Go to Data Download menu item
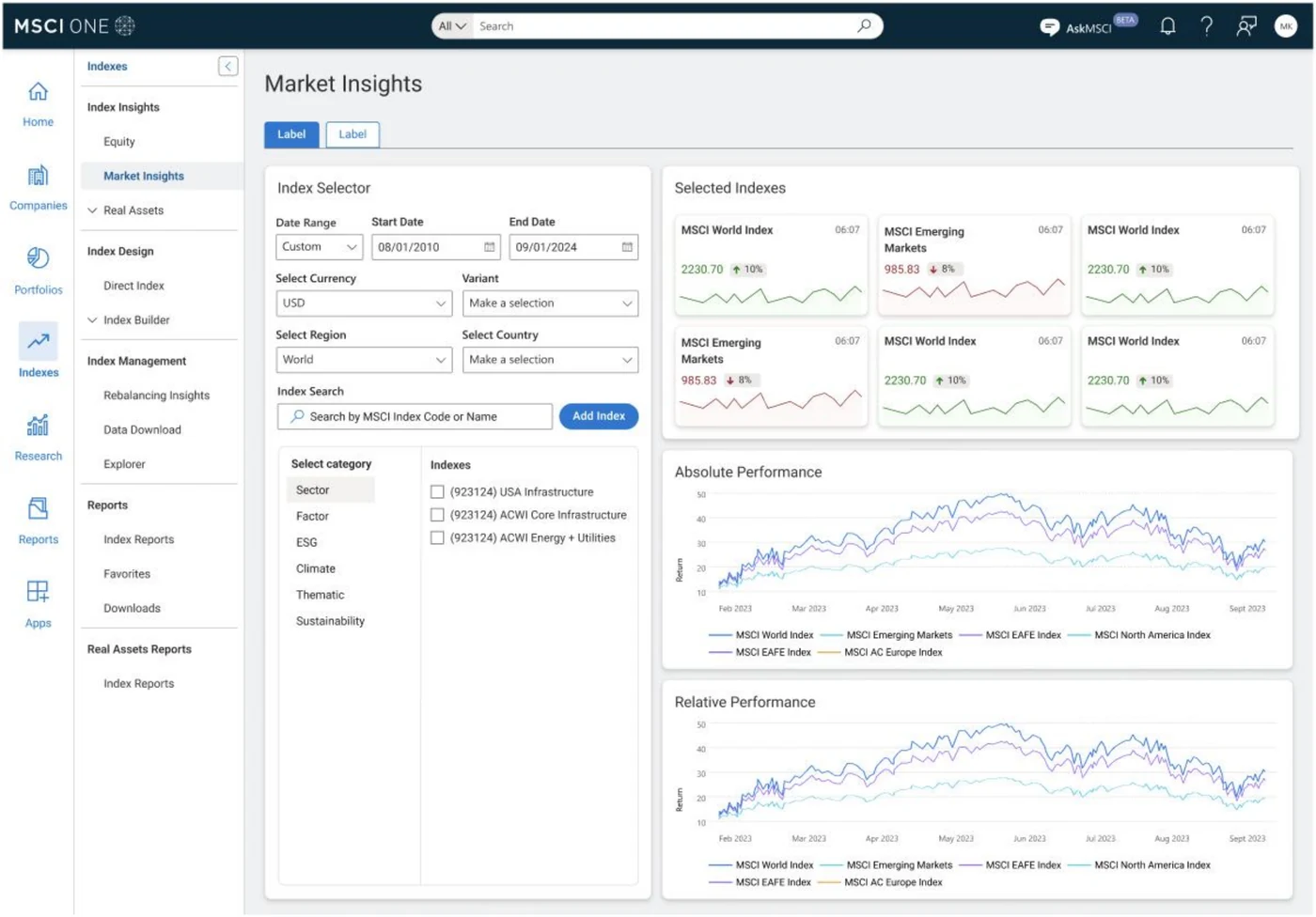1316x917 pixels. [x=142, y=430]
